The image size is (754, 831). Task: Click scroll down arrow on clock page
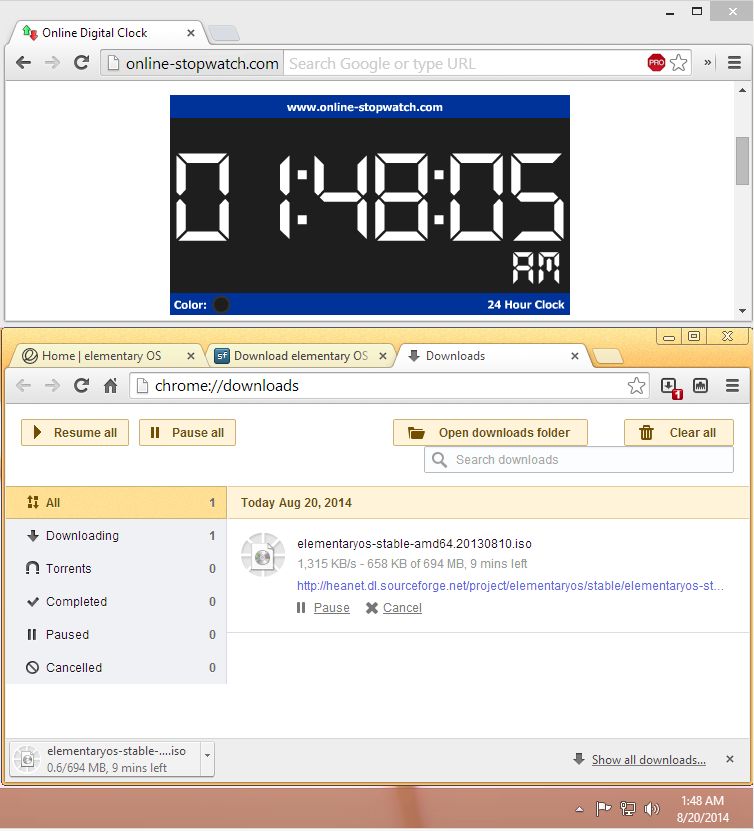[x=742, y=311]
